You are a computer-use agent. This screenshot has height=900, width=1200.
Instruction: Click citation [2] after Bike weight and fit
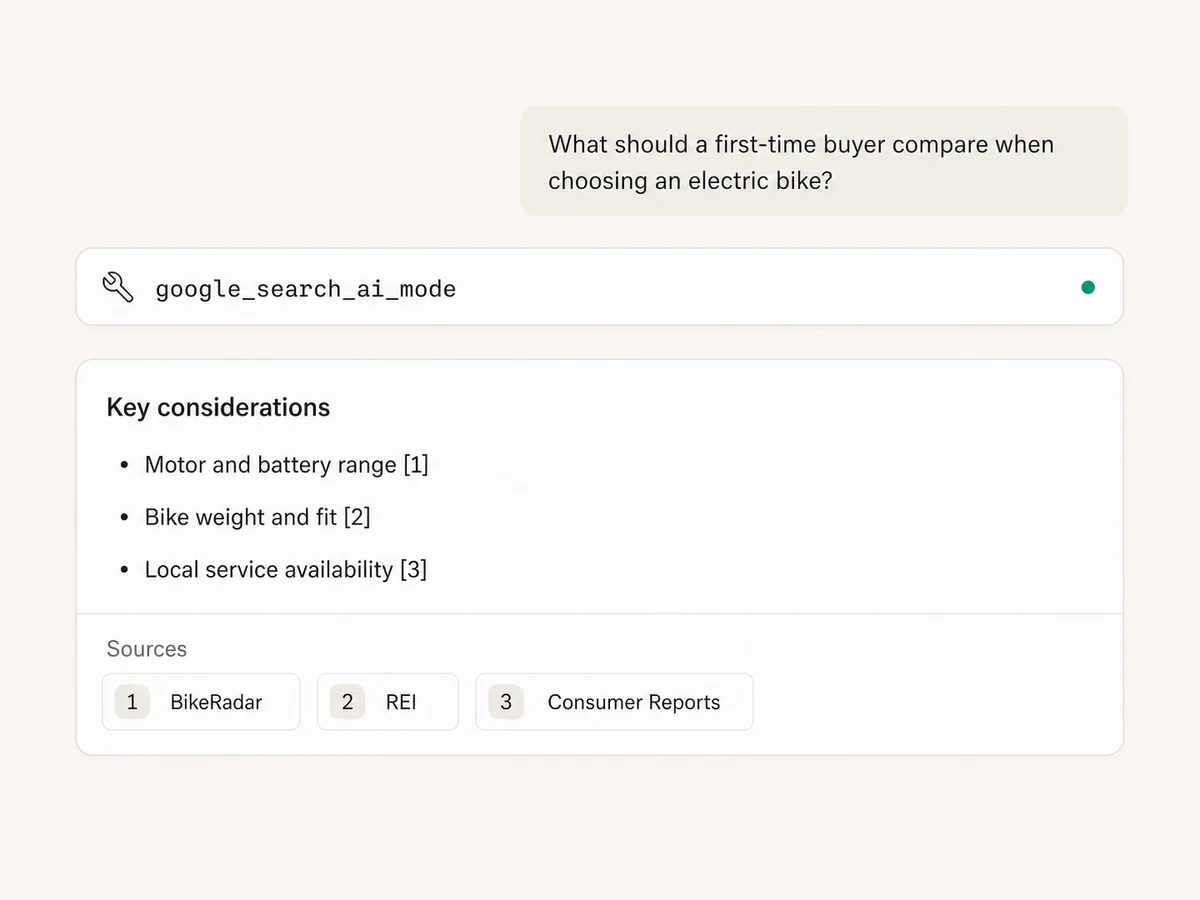[x=357, y=517]
